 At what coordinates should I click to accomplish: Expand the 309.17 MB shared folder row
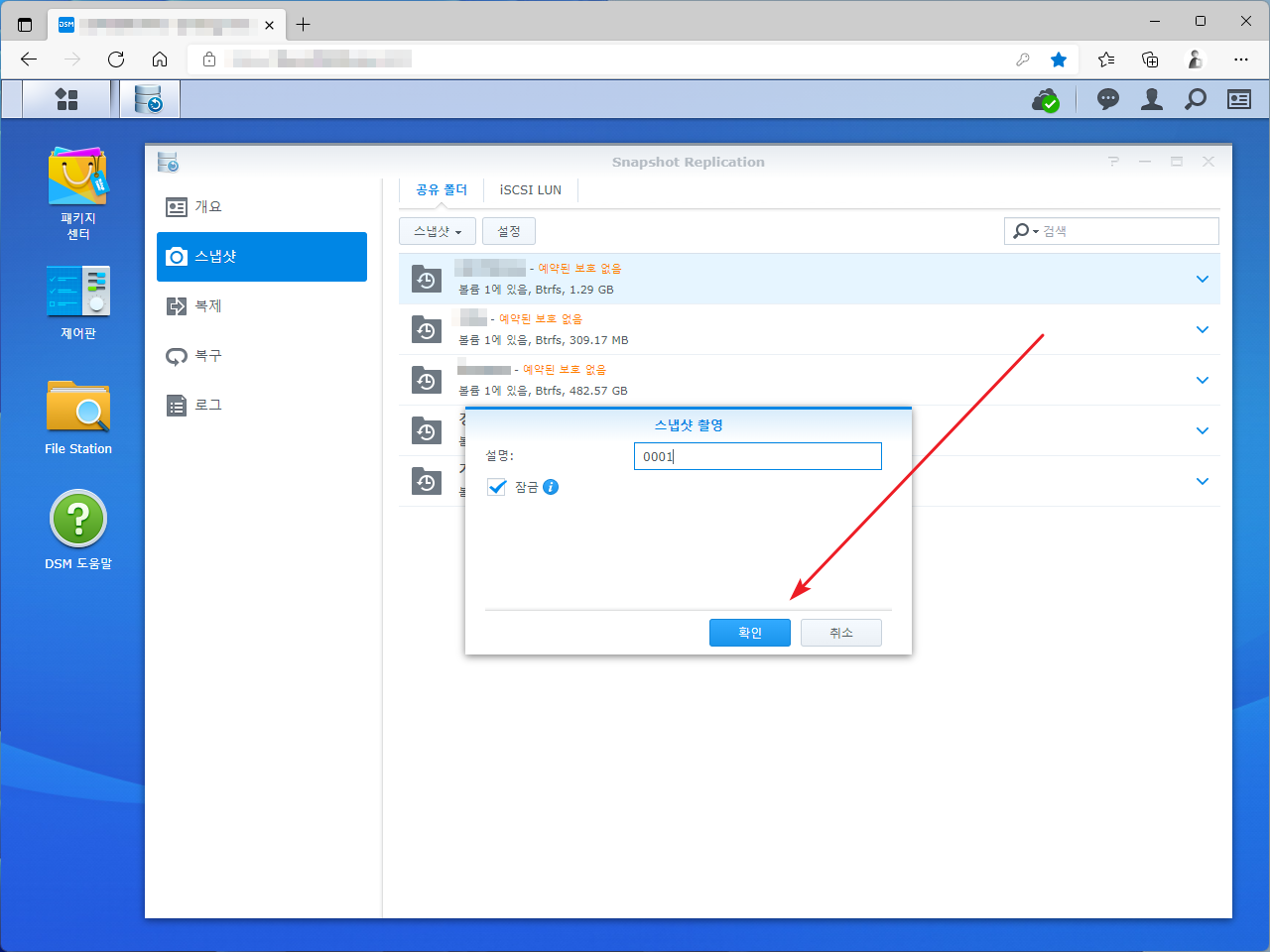pyautogui.click(x=1203, y=330)
